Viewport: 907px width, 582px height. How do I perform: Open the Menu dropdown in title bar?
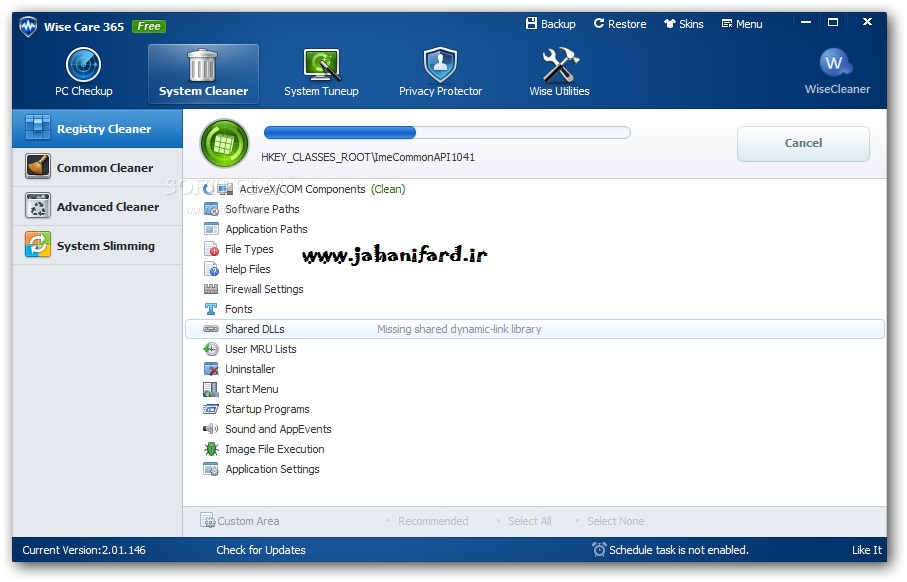pos(742,24)
